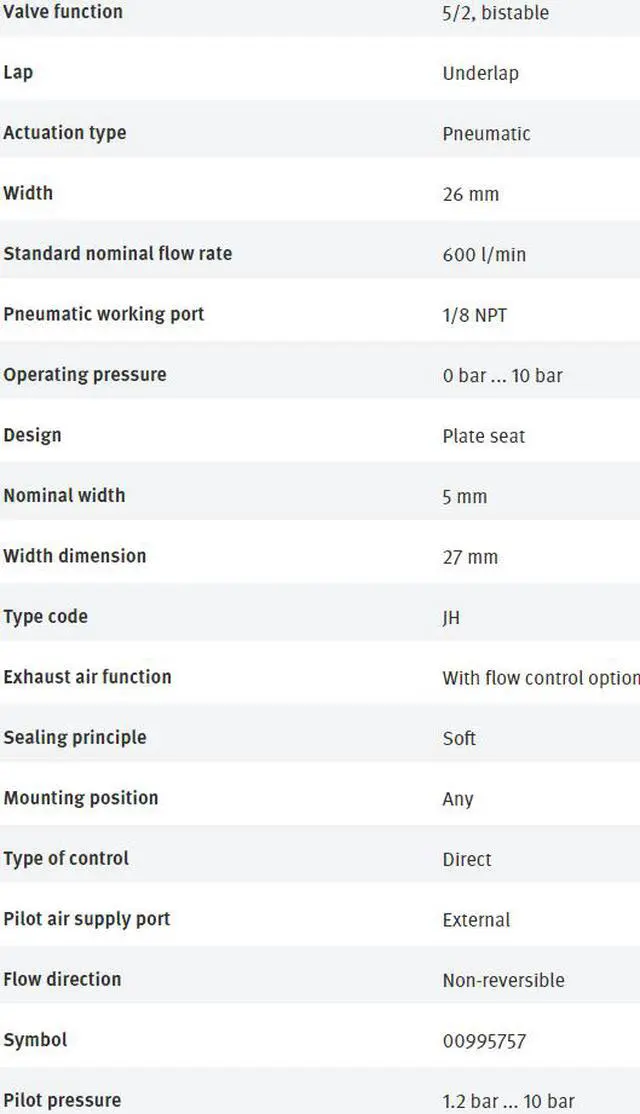Click the Pneumatic actuation value

(x=486, y=134)
